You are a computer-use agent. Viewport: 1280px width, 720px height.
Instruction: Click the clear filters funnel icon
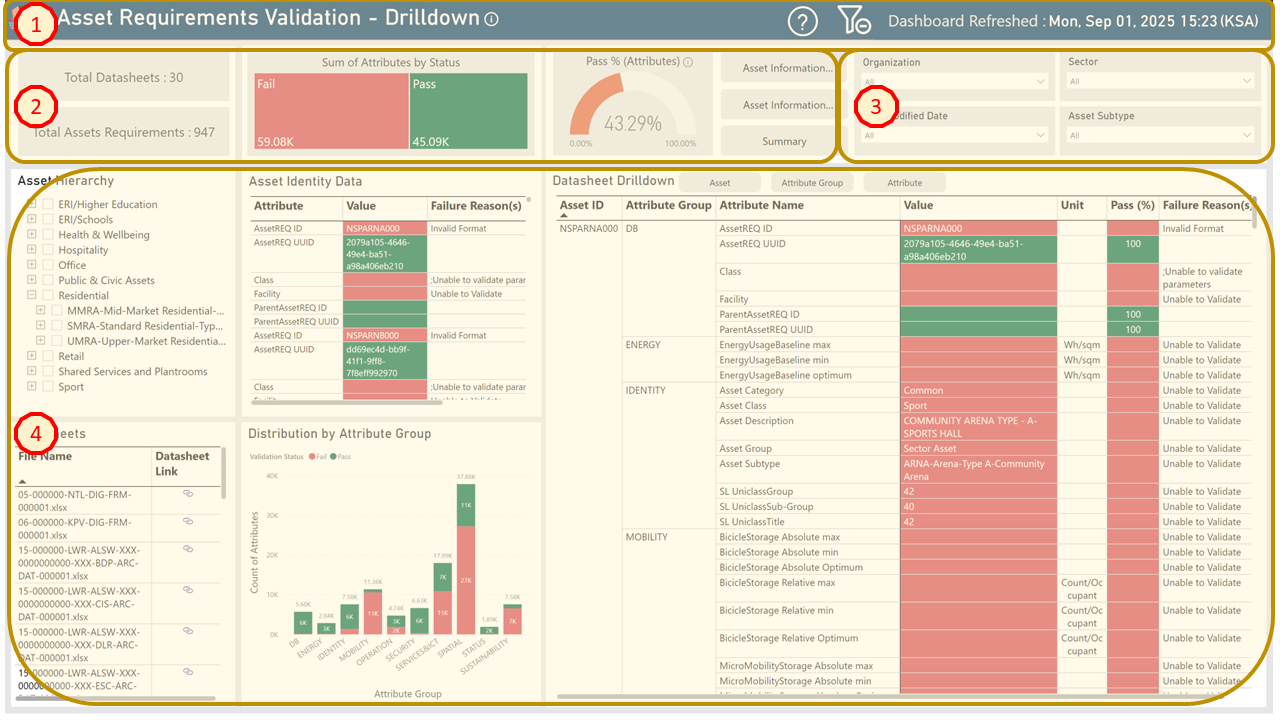853,20
